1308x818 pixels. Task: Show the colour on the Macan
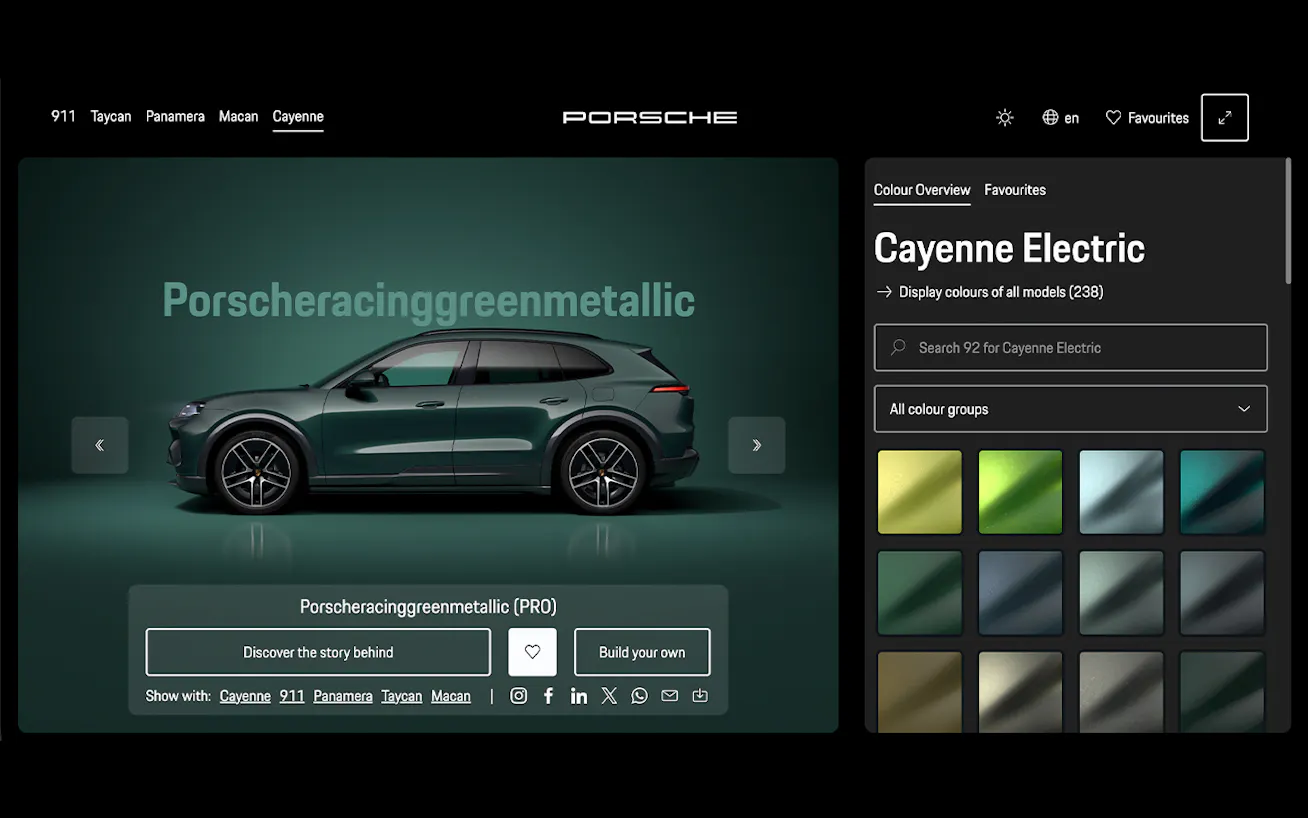click(x=451, y=696)
